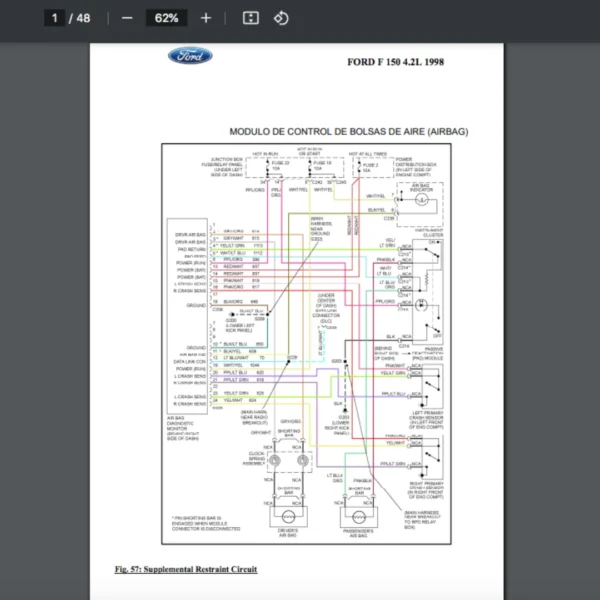The height and width of the screenshot is (600, 600).
Task: Click the 'AIR BAG INDICATOR' label in diagram
Action: [x=421, y=188]
